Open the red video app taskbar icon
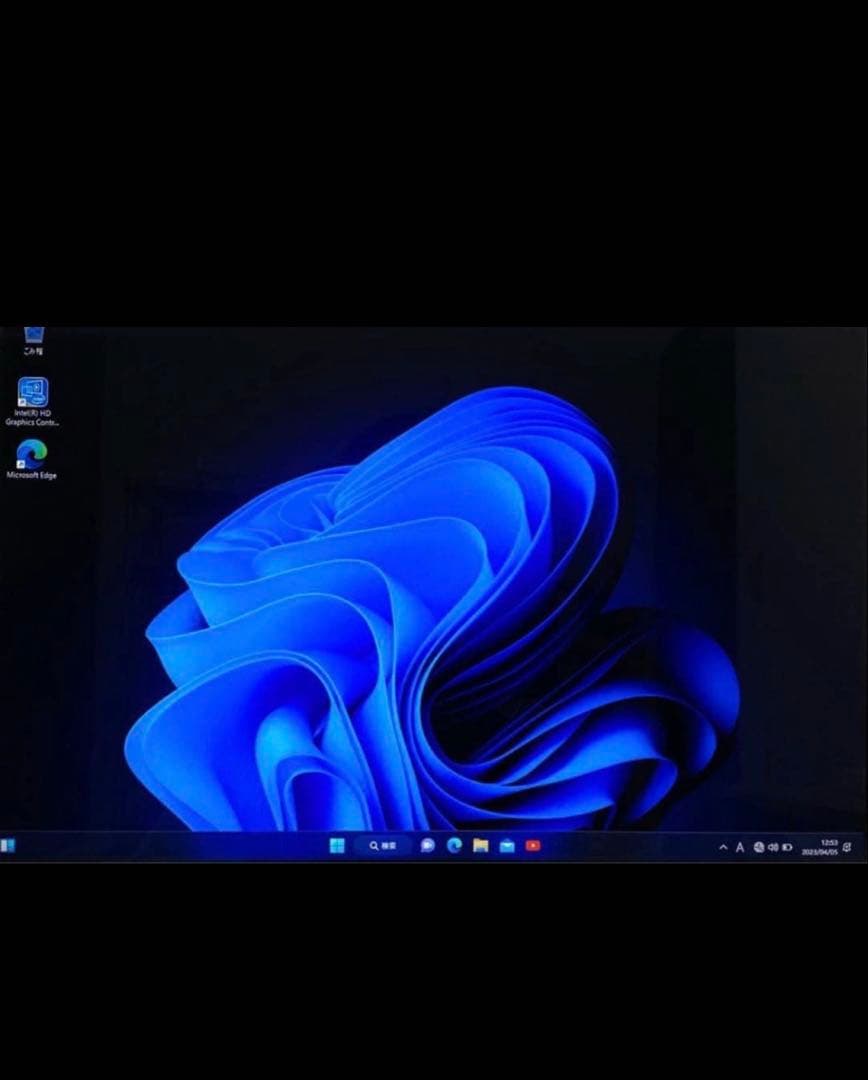Screen dimensions: 868x1080 [x=533, y=846]
